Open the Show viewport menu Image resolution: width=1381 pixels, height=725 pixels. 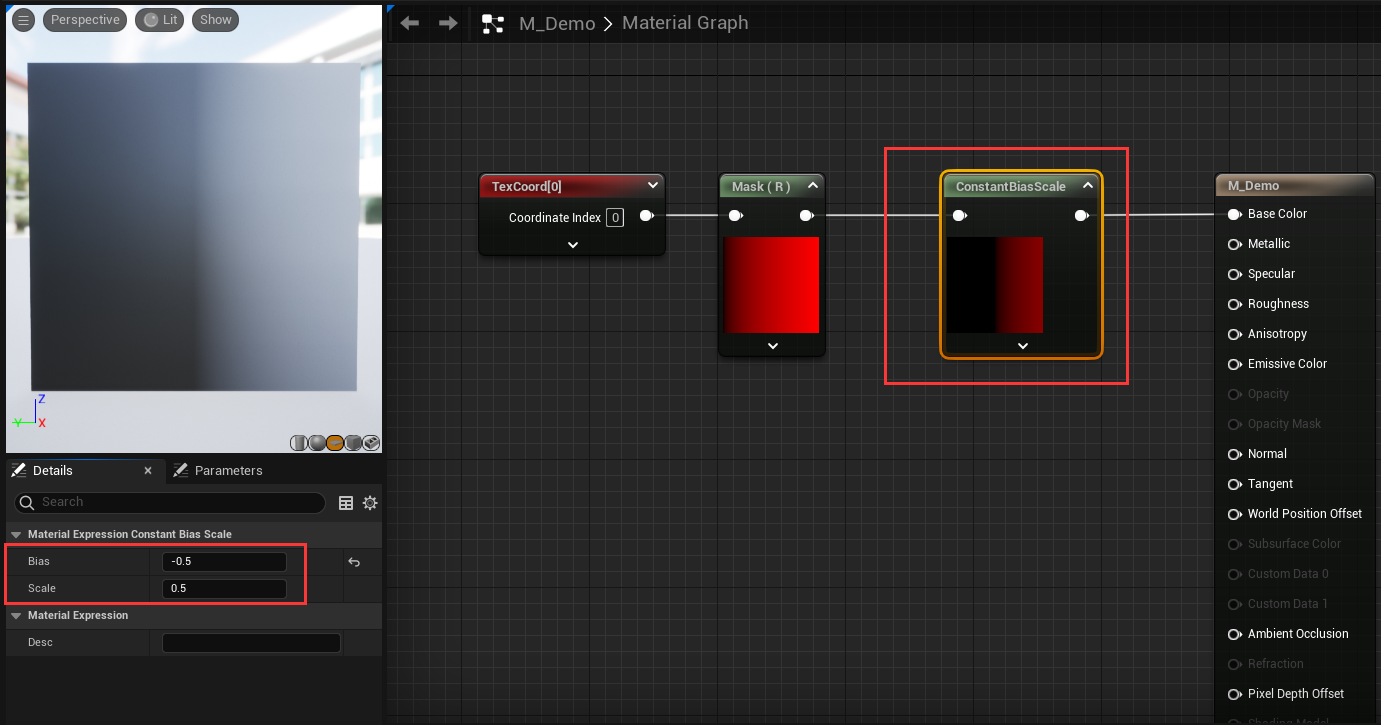[x=215, y=20]
